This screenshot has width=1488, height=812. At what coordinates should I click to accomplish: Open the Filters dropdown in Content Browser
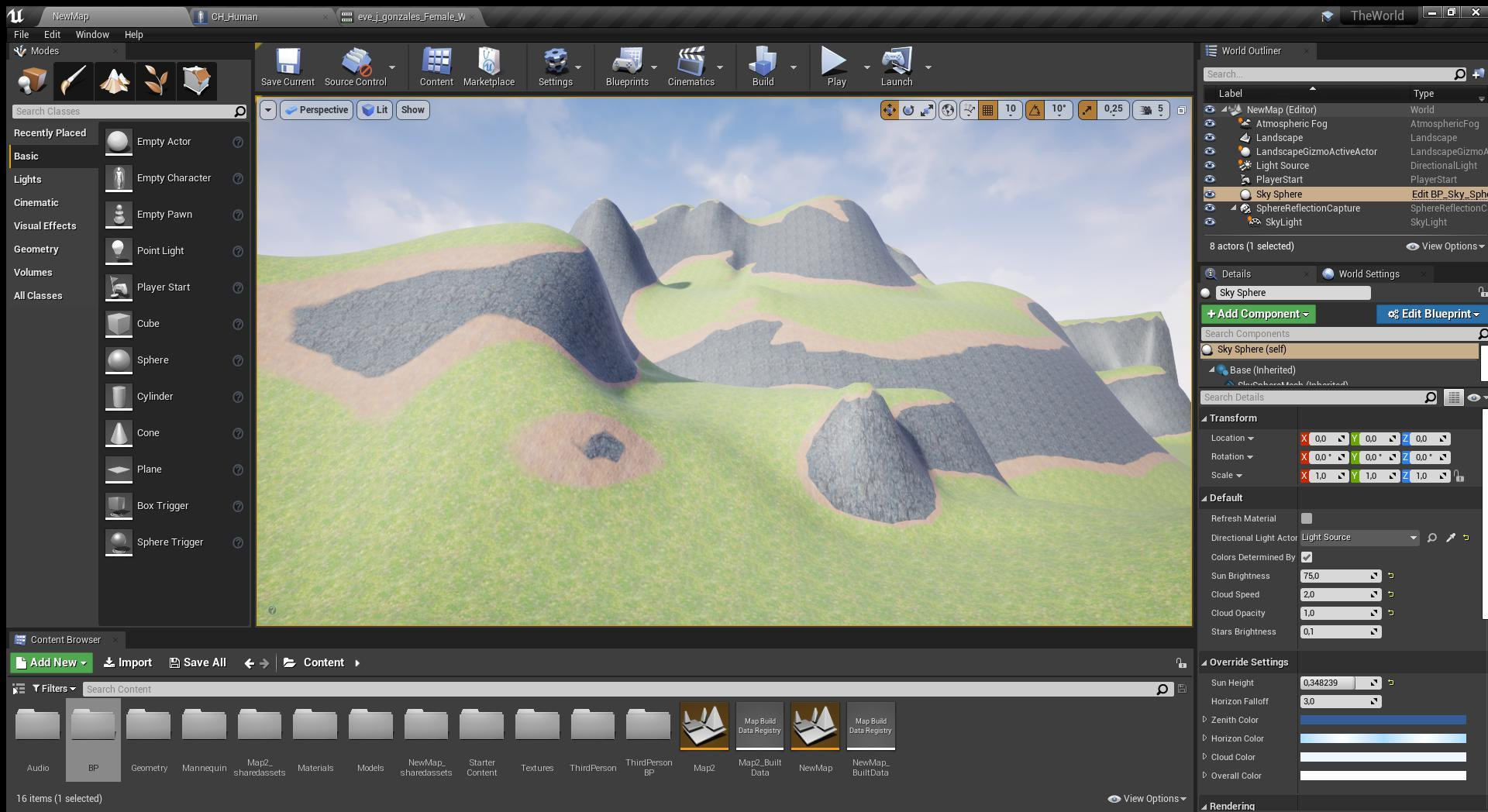pyautogui.click(x=53, y=689)
